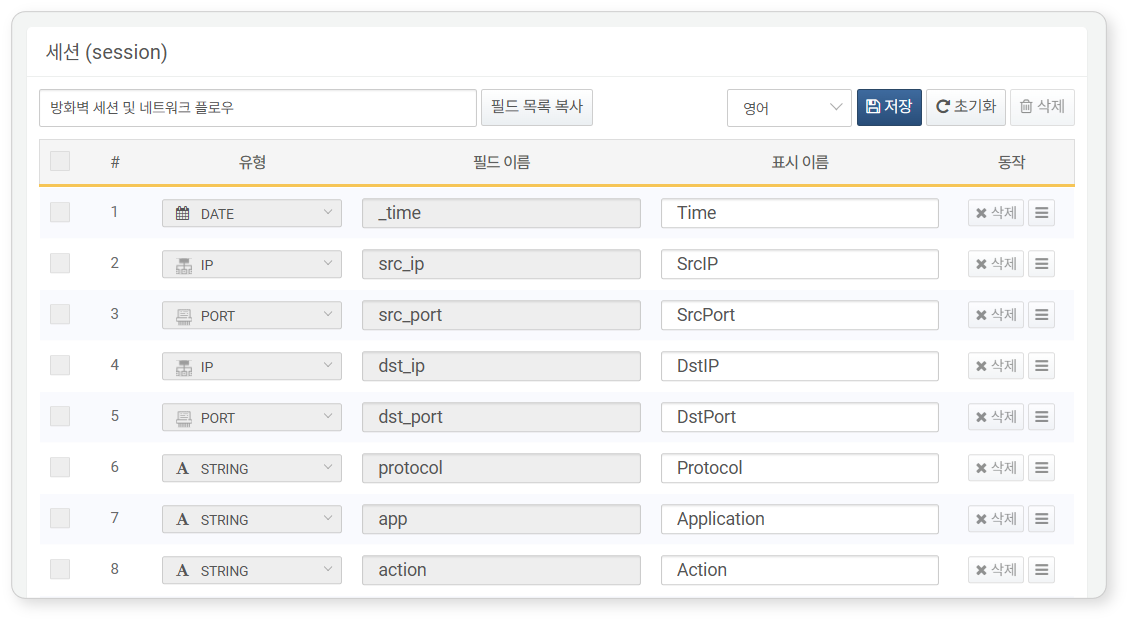Check the checkbox for row 6 protocol
Viewport: 1129px width, 621px height.
coord(60,467)
